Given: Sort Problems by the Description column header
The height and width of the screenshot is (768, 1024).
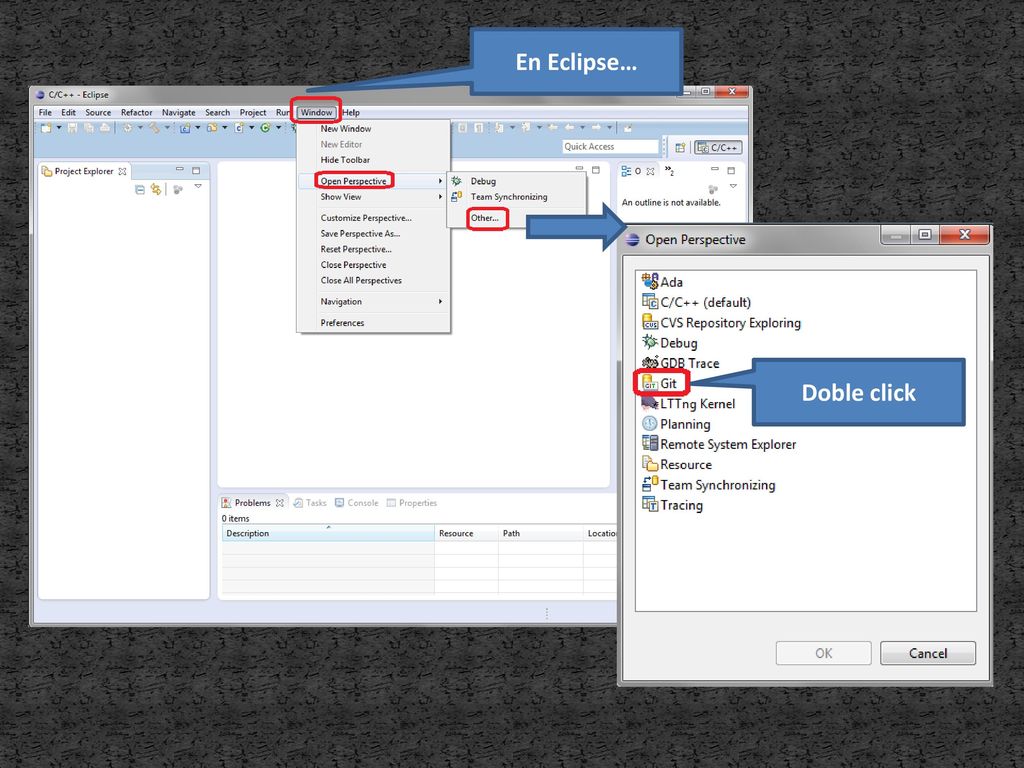Looking at the screenshot, I should 328,534.
